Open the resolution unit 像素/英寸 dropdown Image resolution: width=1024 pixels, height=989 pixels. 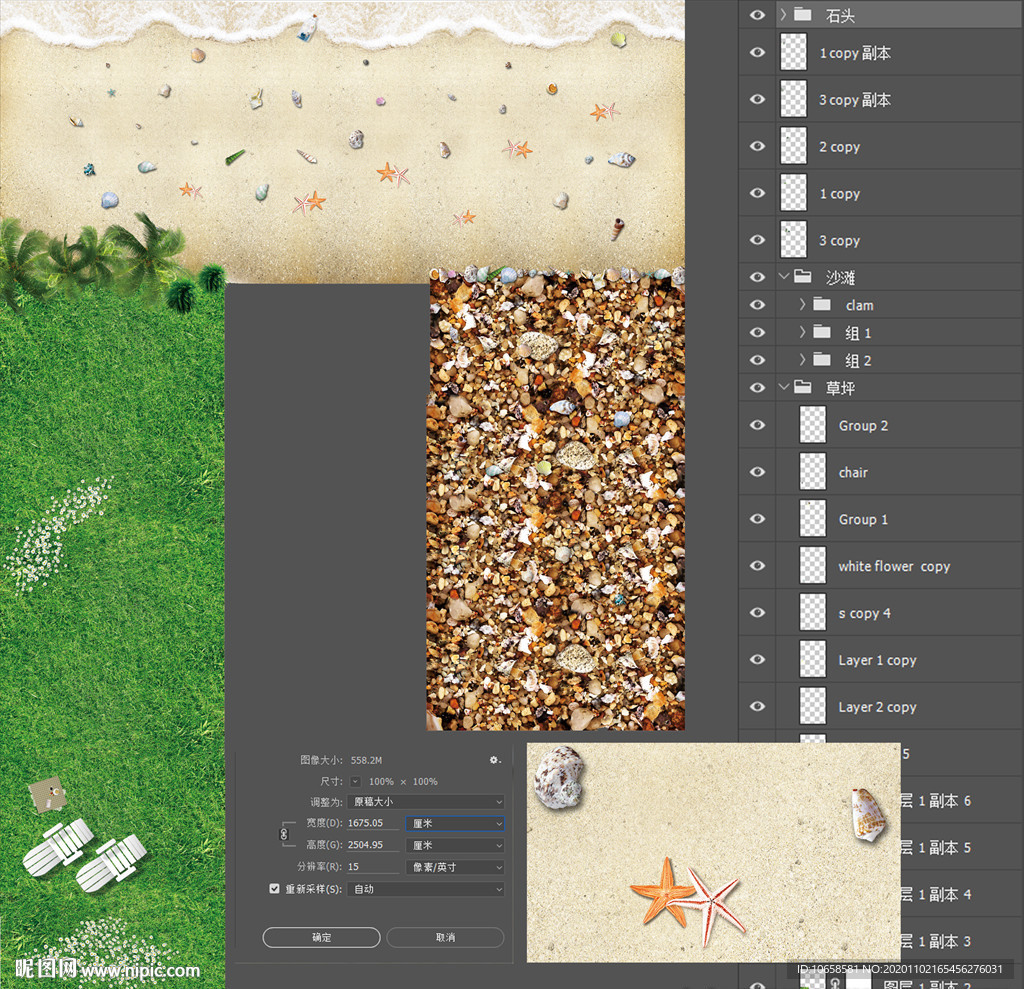pos(455,867)
